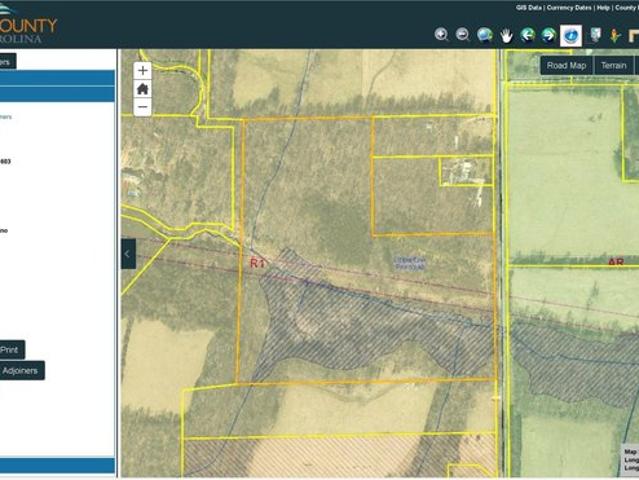Click the map plus zoom button
The height and width of the screenshot is (480, 639).
(x=143, y=71)
